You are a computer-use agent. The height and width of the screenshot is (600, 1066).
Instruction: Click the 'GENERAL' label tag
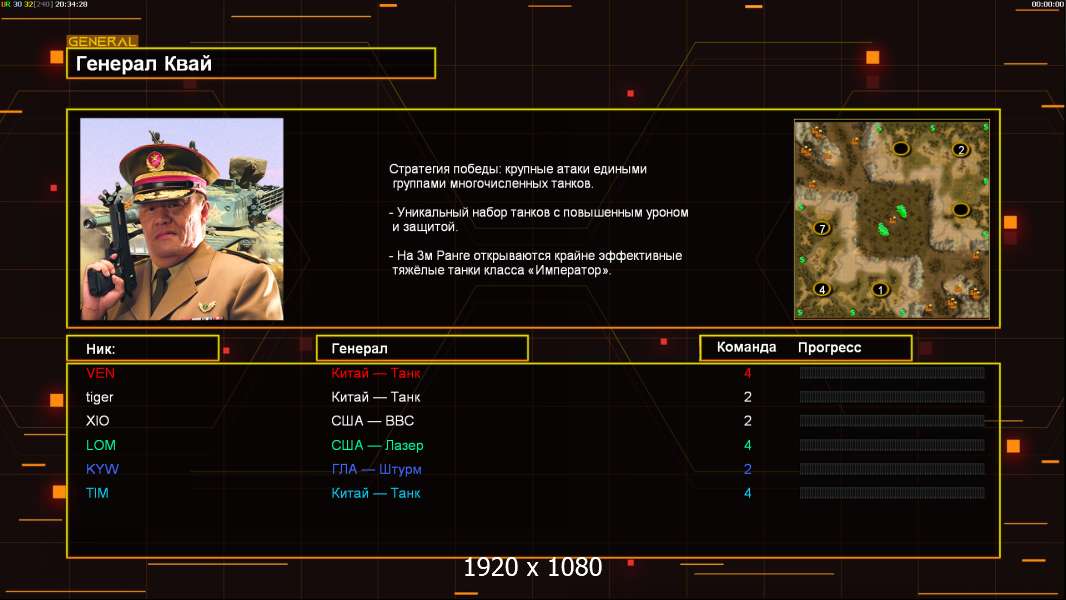tap(103, 41)
